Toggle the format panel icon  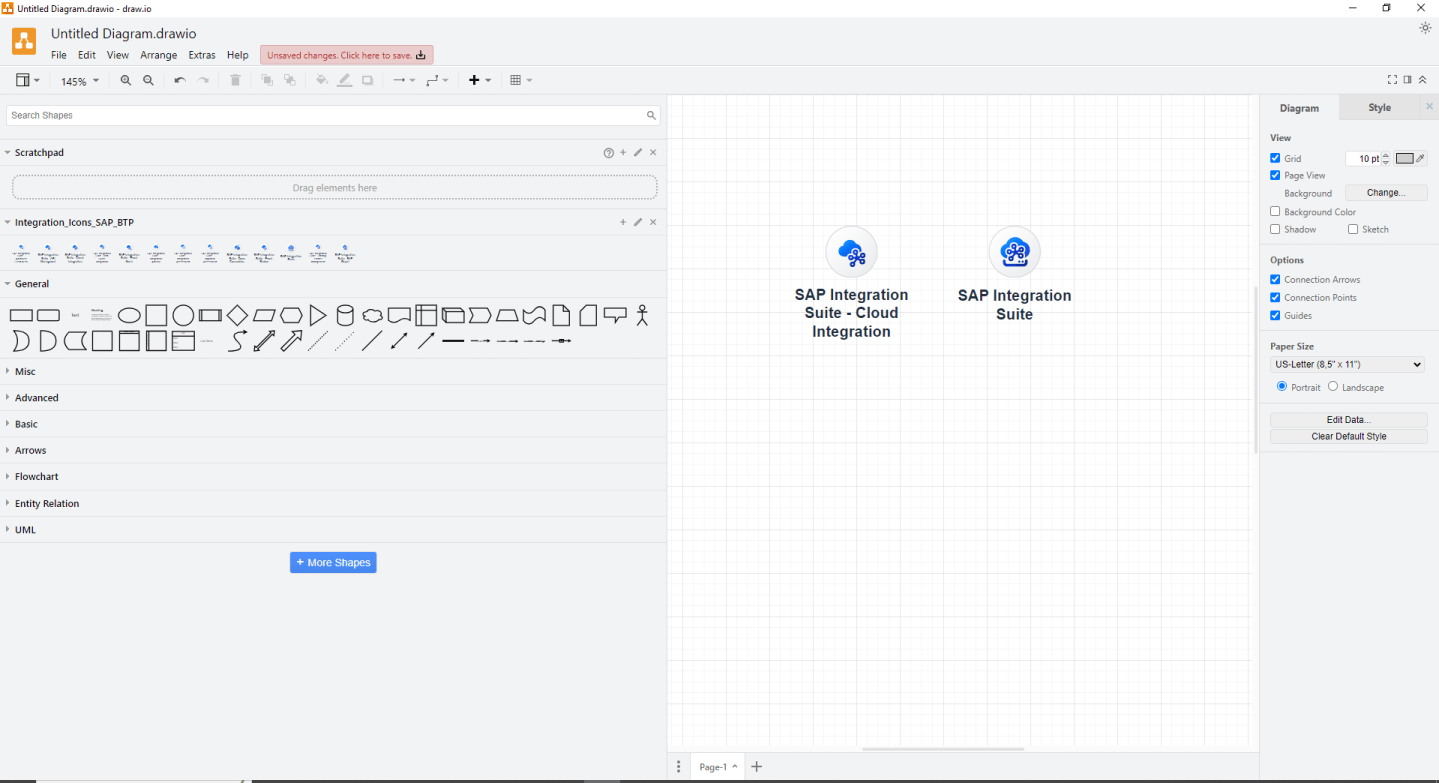pyautogui.click(x=1407, y=80)
